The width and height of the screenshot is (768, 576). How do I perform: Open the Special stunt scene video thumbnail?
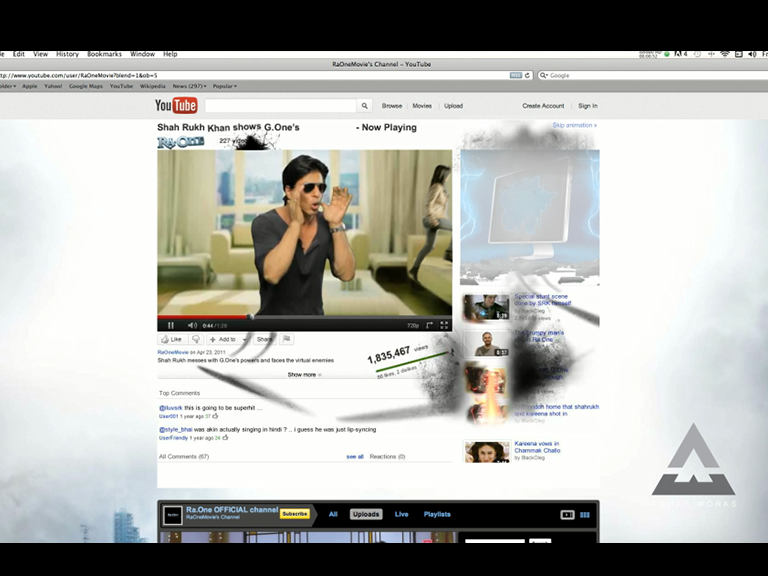[486, 307]
